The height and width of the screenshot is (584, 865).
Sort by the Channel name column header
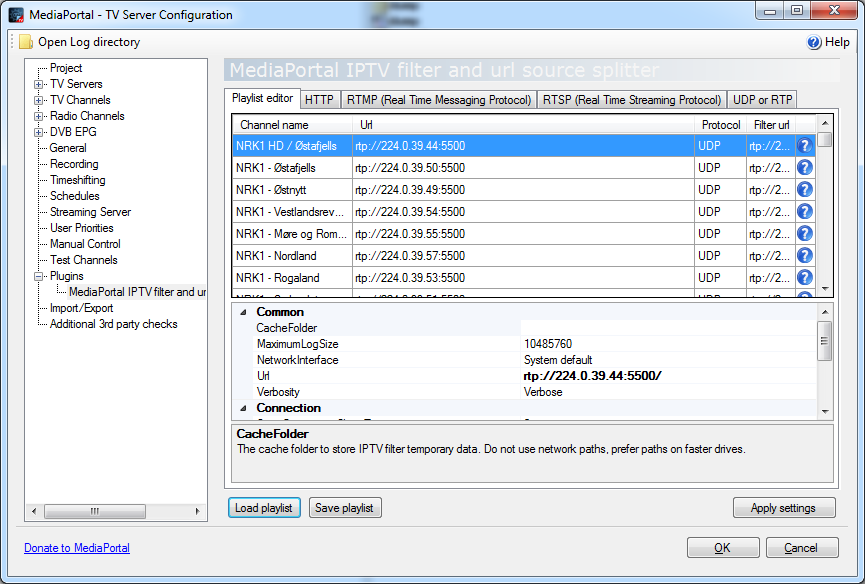click(x=292, y=125)
